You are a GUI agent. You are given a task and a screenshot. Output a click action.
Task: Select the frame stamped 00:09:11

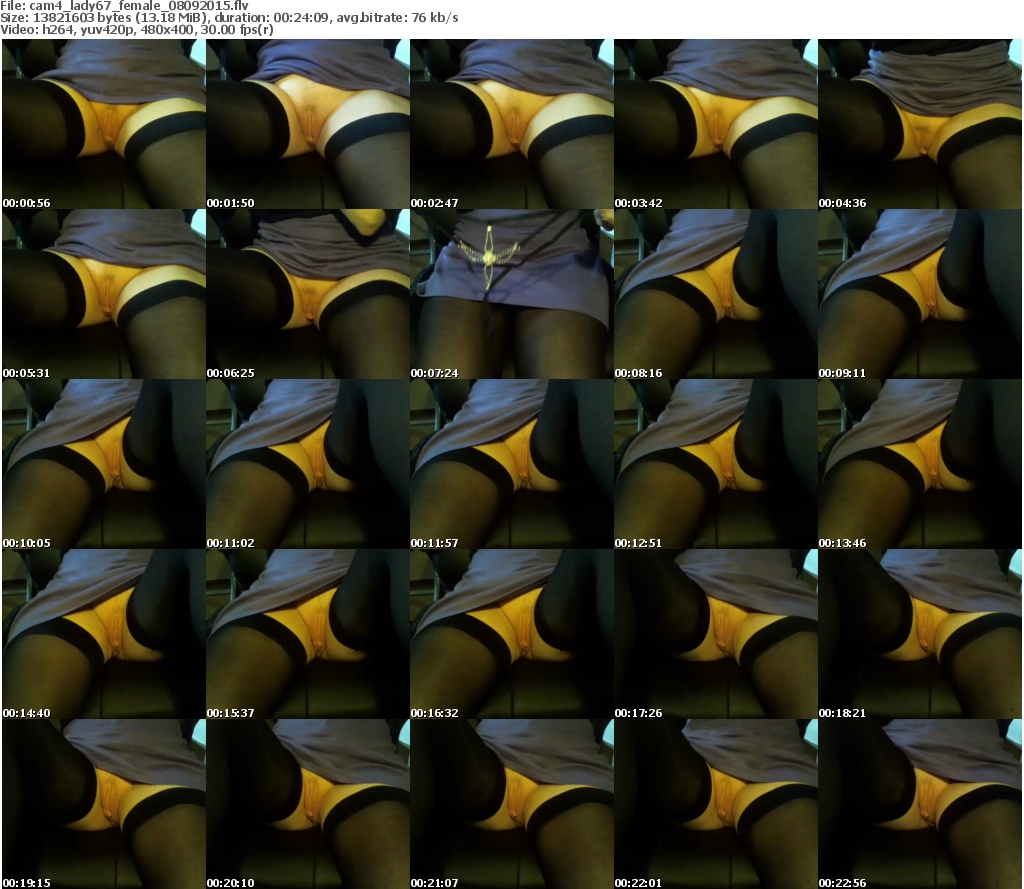(920, 294)
